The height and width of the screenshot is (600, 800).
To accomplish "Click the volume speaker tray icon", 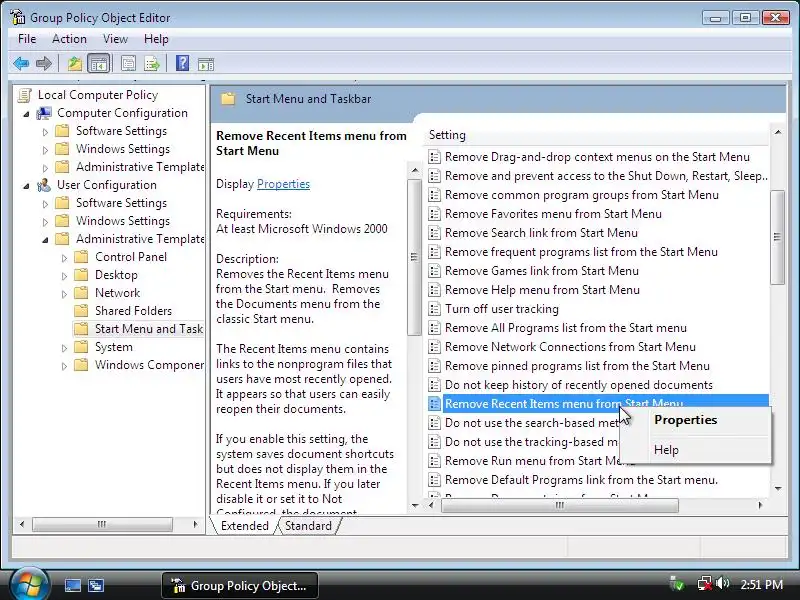I will click(x=721, y=583).
